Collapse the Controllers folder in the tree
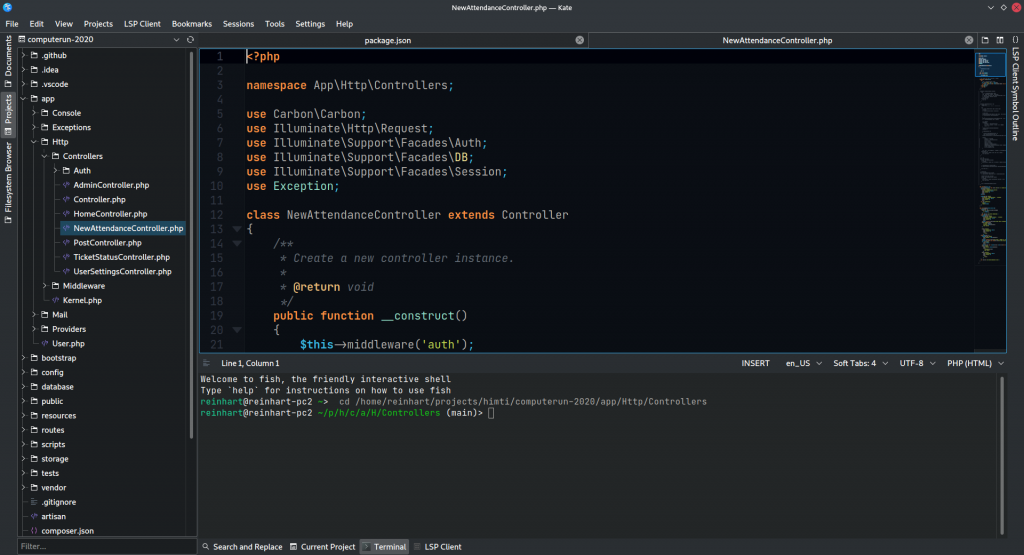The image size is (1024, 555). point(44,157)
